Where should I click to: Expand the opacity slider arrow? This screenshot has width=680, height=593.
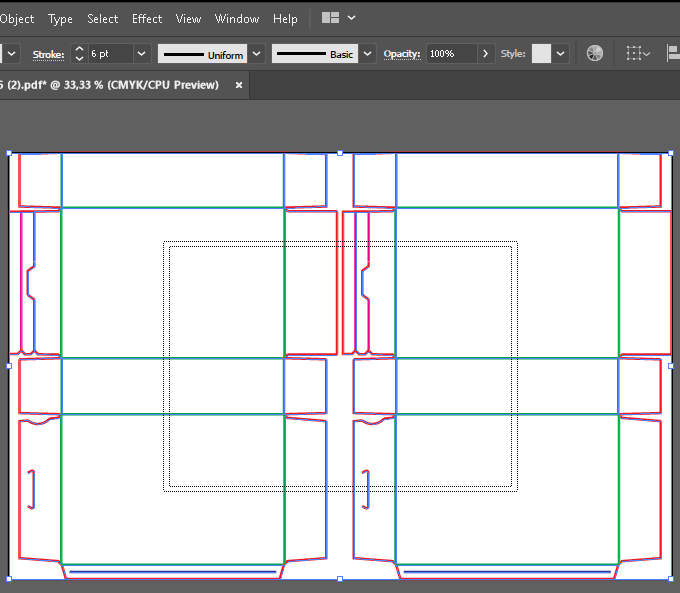click(486, 53)
